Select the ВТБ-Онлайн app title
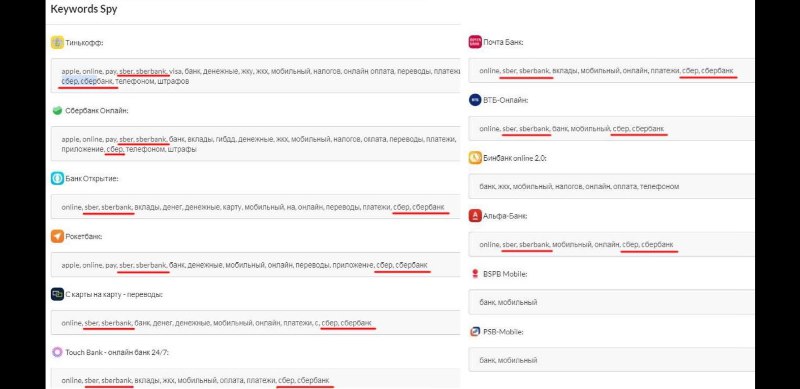This screenshot has width=800, height=389. tap(506, 100)
